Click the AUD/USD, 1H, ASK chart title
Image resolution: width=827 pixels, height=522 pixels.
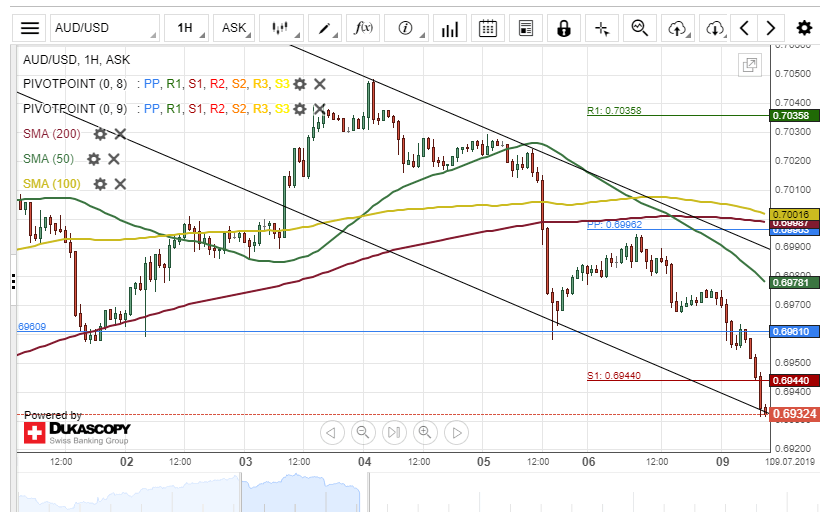(76, 60)
